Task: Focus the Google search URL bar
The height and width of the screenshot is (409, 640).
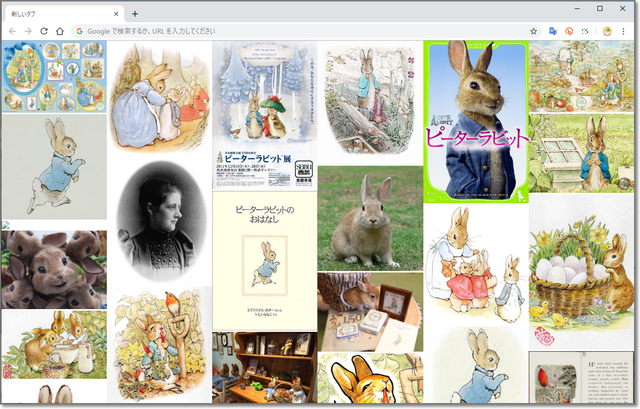Action: [300, 31]
